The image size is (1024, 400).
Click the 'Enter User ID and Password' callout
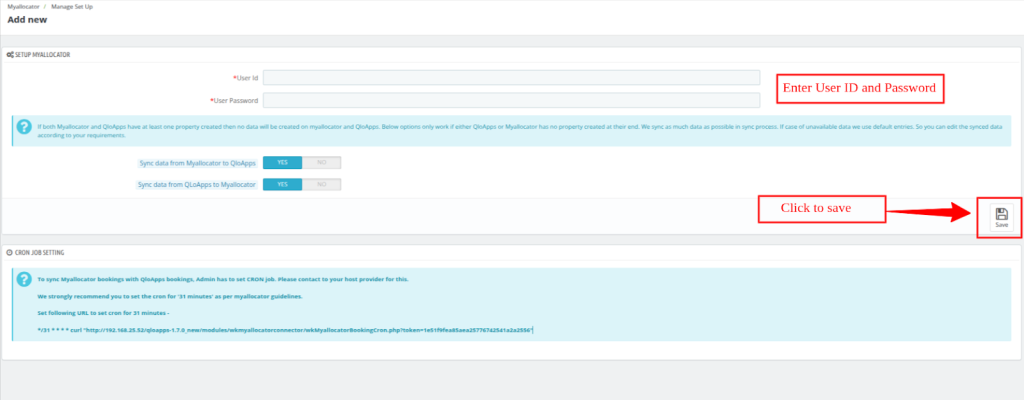click(860, 88)
